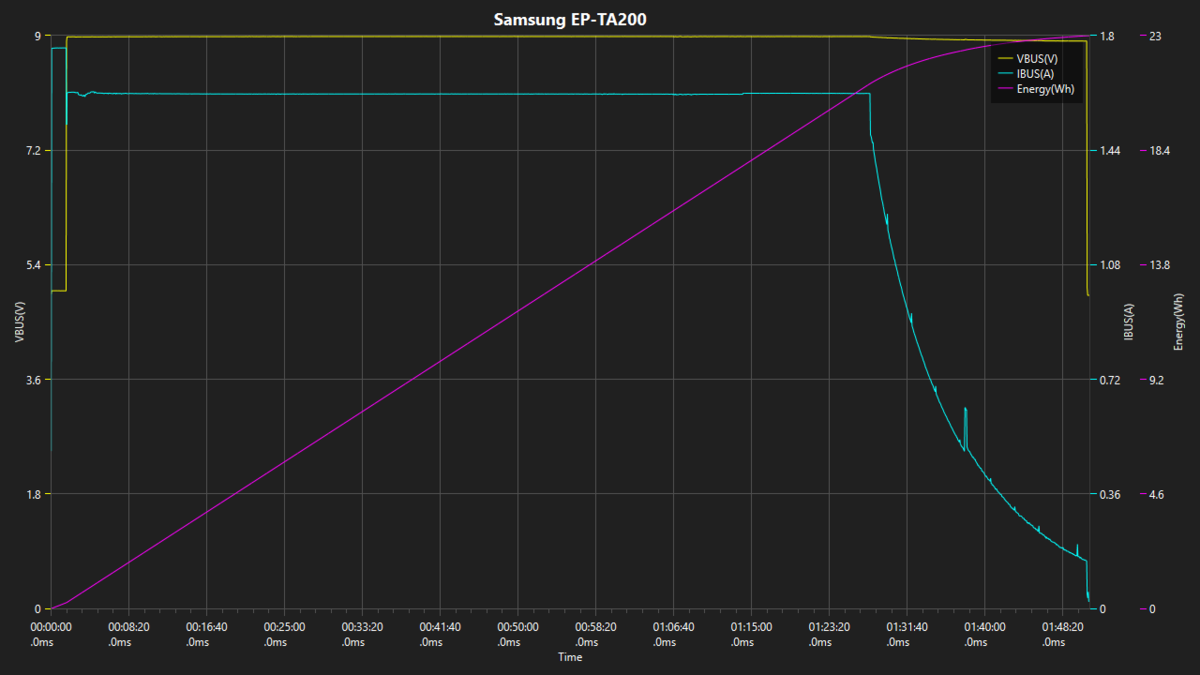Click the 1.08 tick on IBUS axis
1200x675 pixels.
click(1110, 265)
